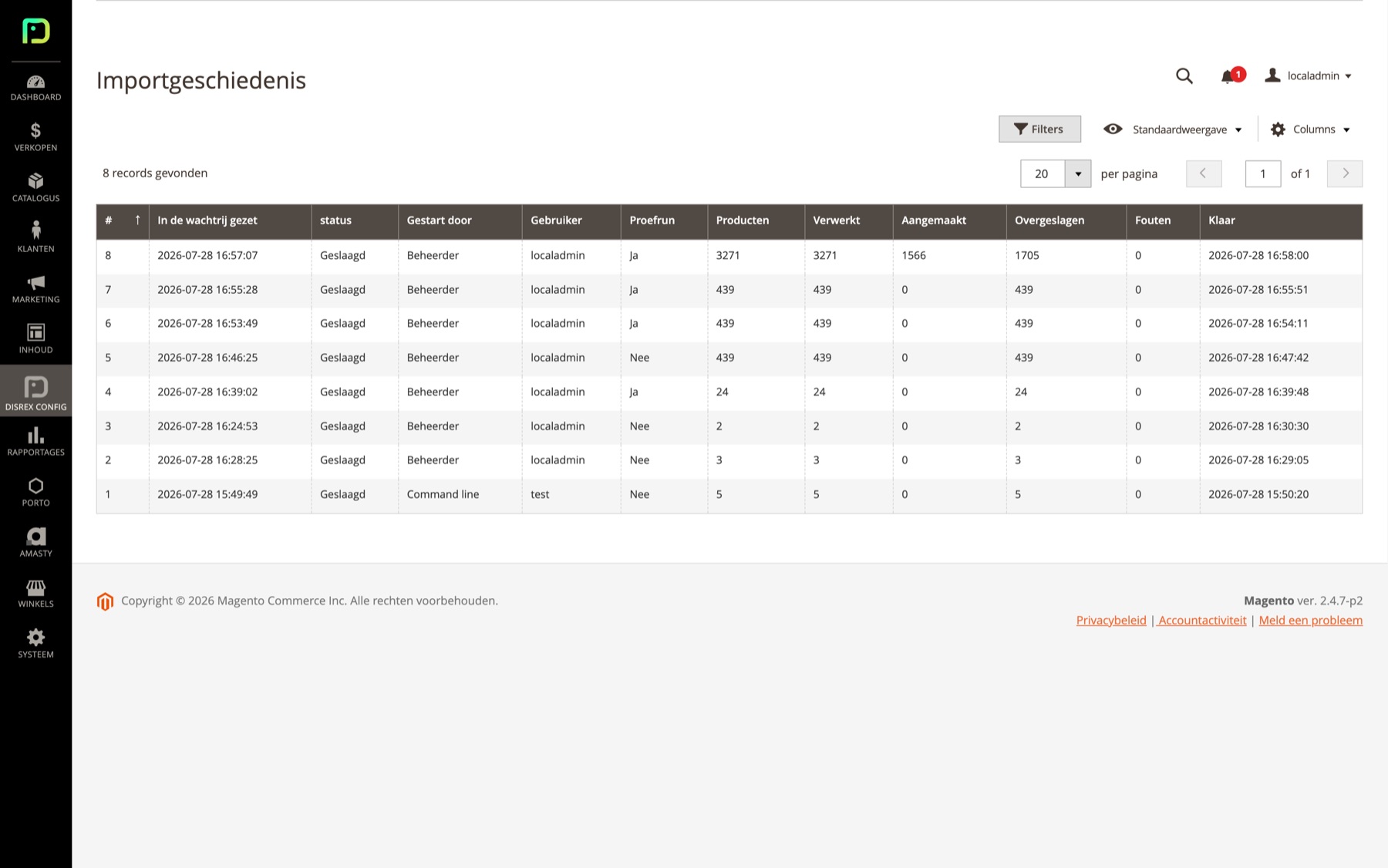Viewport: 1388px width, 868px height.
Task: Open the Filters panel
Action: pos(1039,129)
